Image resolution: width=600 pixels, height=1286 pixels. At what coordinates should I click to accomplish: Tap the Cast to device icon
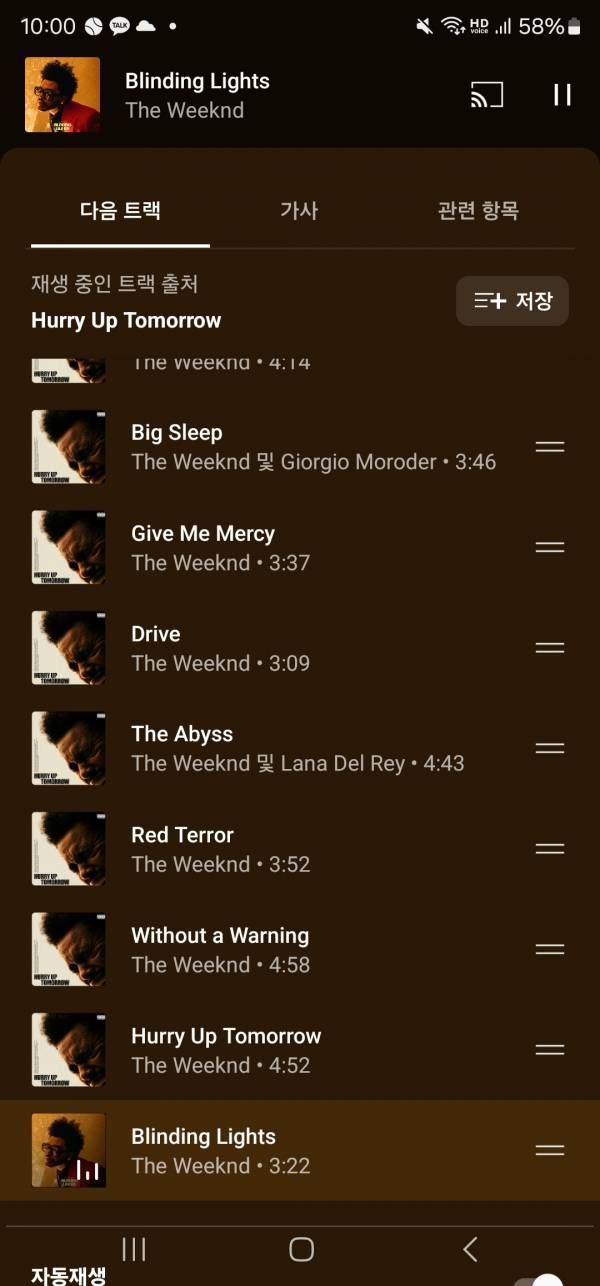[486, 95]
